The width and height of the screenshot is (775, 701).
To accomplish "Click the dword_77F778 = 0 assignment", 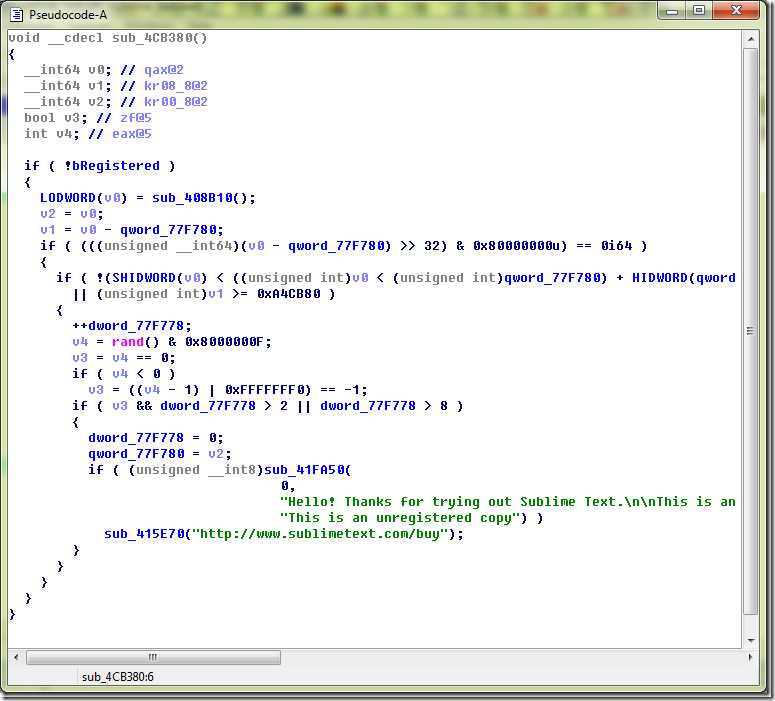I will 156,438.
